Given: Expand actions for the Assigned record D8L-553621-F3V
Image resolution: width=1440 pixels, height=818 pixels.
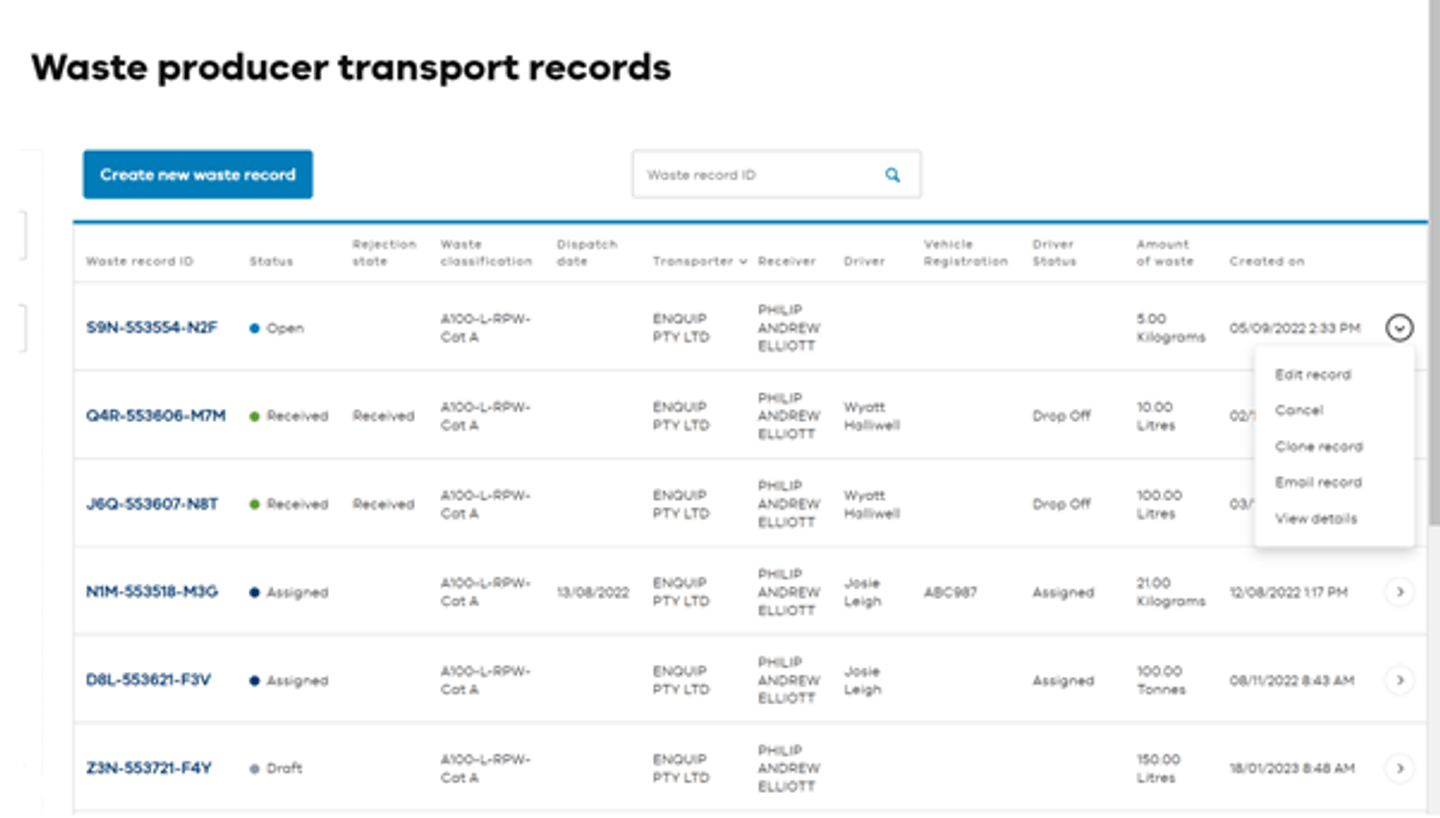Looking at the screenshot, I should (1399, 680).
